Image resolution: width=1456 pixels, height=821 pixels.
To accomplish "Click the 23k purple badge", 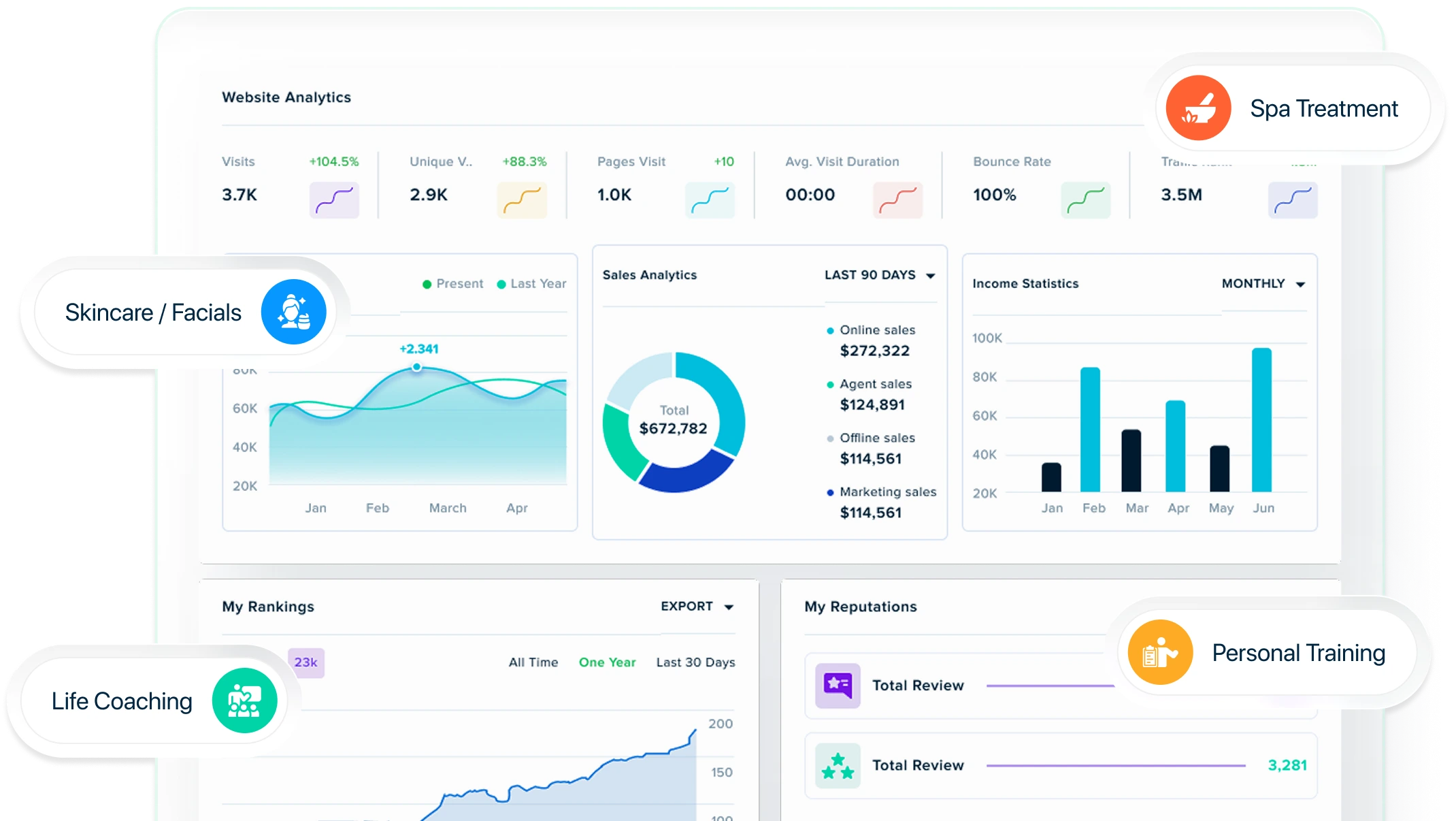I will (306, 662).
